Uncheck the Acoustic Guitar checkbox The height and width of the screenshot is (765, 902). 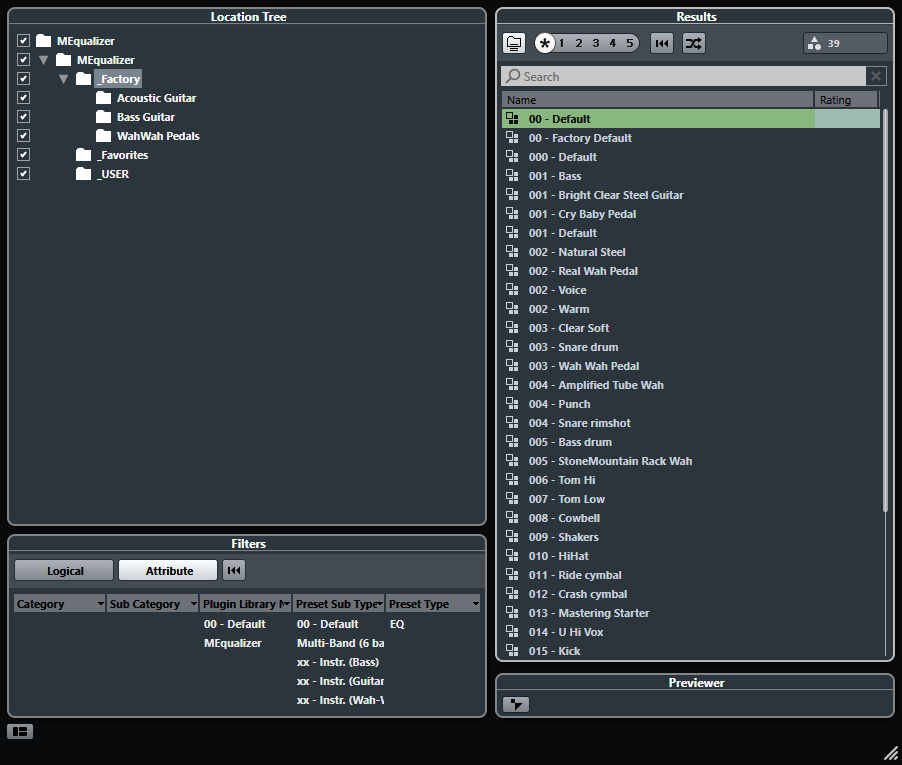click(23, 98)
